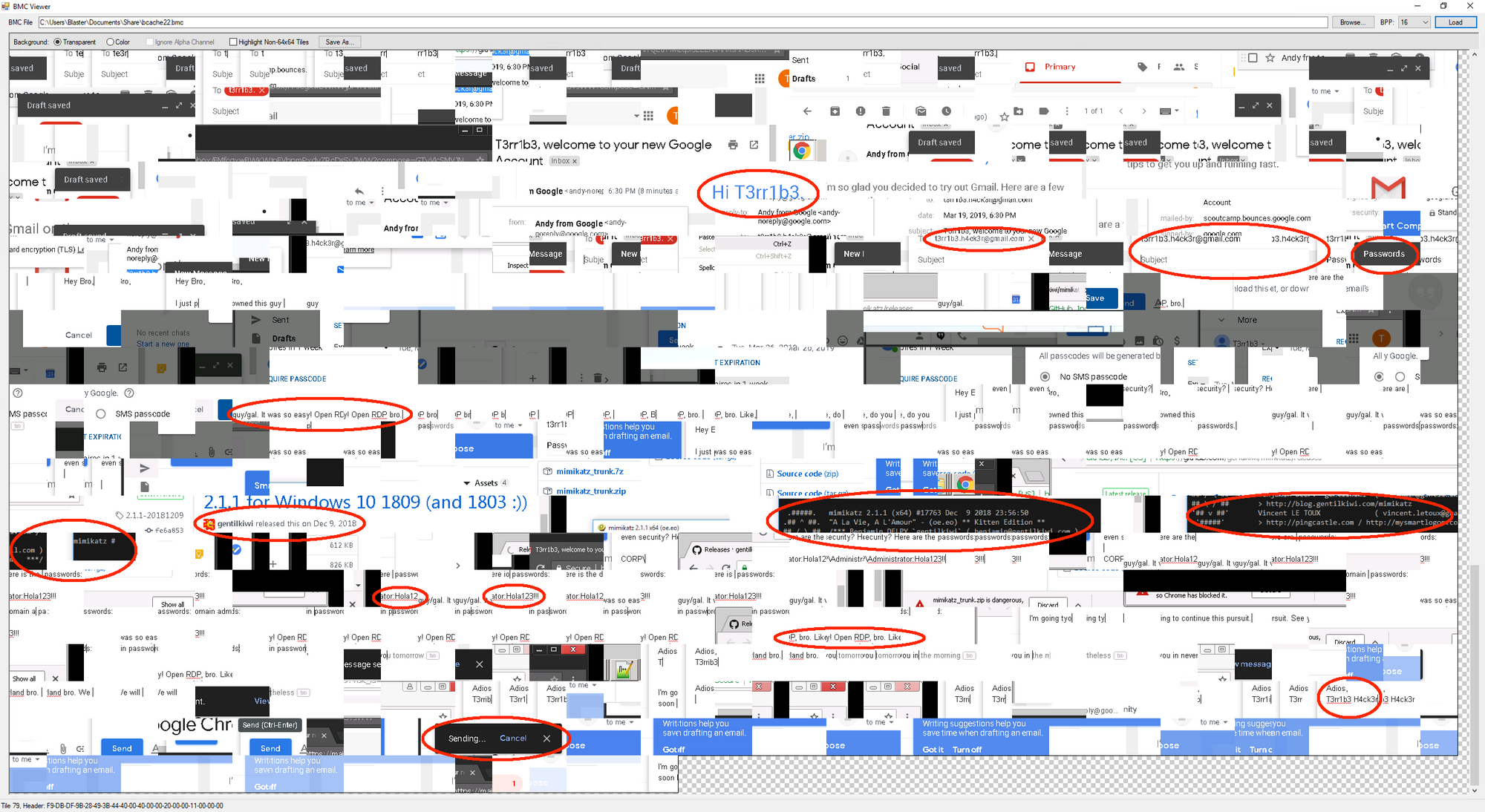This screenshot has height=812, width=1485.
Task: Click the gentilkiwi author link
Action: coord(235,524)
